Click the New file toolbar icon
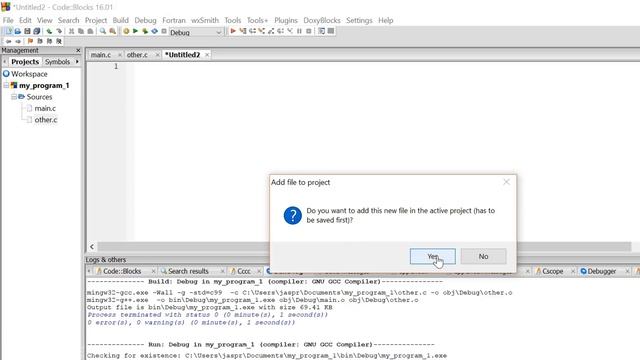 (x=9, y=31)
